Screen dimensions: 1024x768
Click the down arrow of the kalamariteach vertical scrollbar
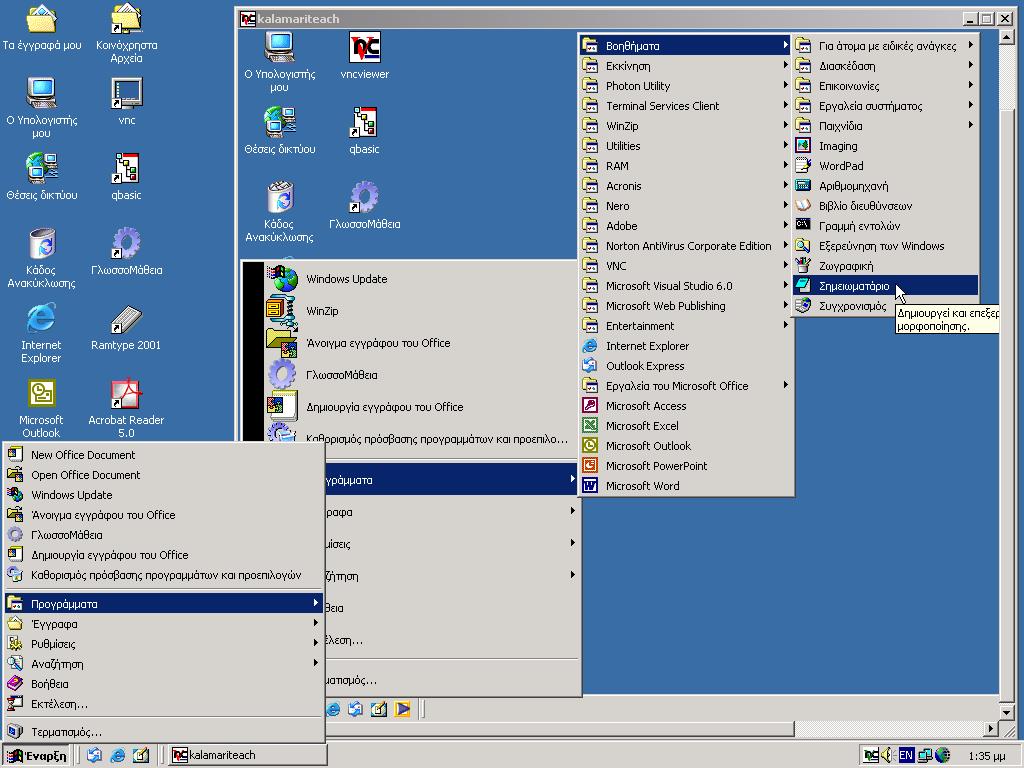point(1006,712)
